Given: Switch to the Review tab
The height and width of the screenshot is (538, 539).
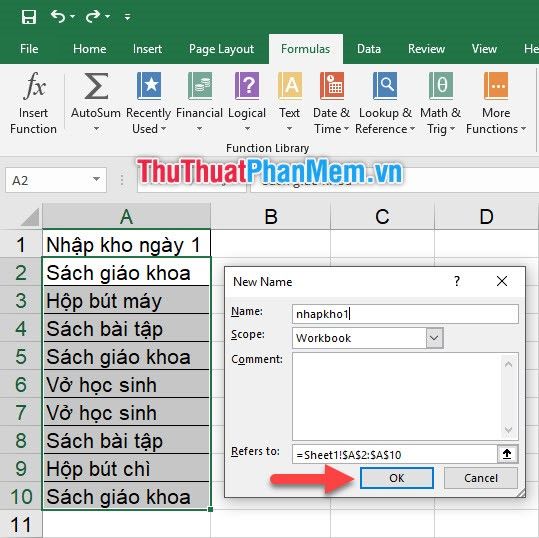Looking at the screenshot, I should pyautogui.click(x=426, y=49).
